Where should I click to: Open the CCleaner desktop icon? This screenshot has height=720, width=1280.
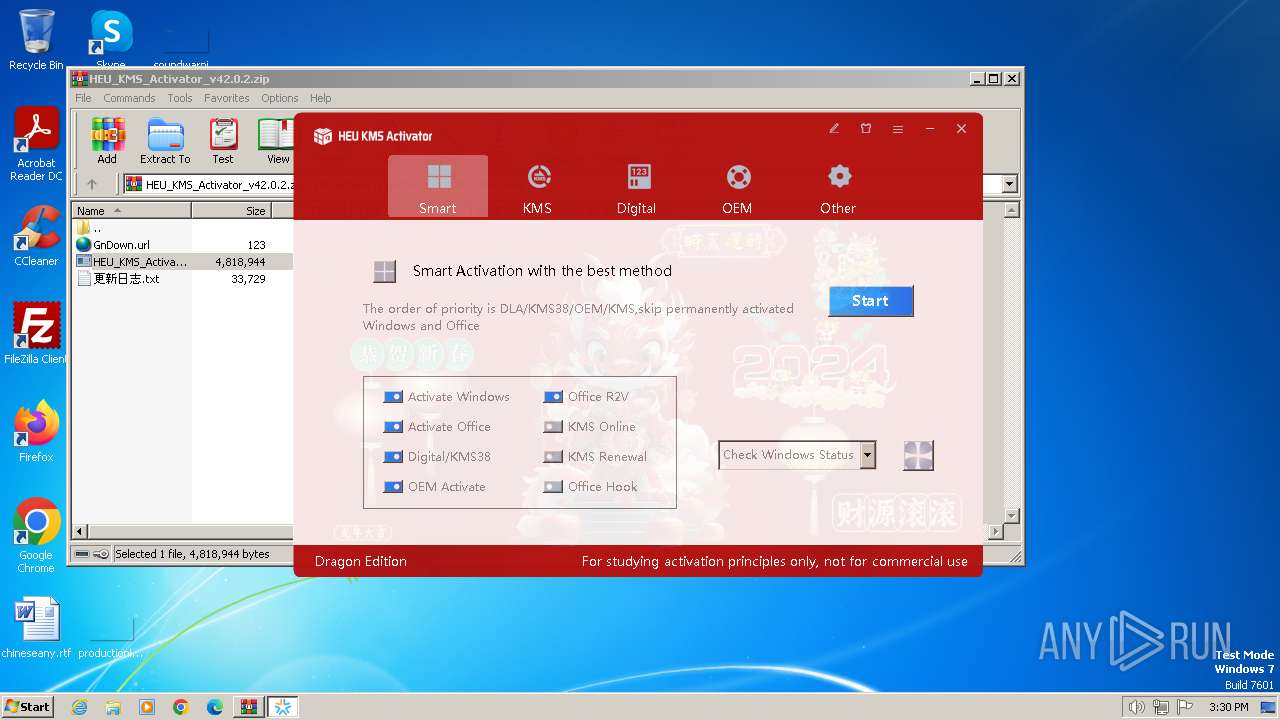pyautogui.click(x=36, y=236)
